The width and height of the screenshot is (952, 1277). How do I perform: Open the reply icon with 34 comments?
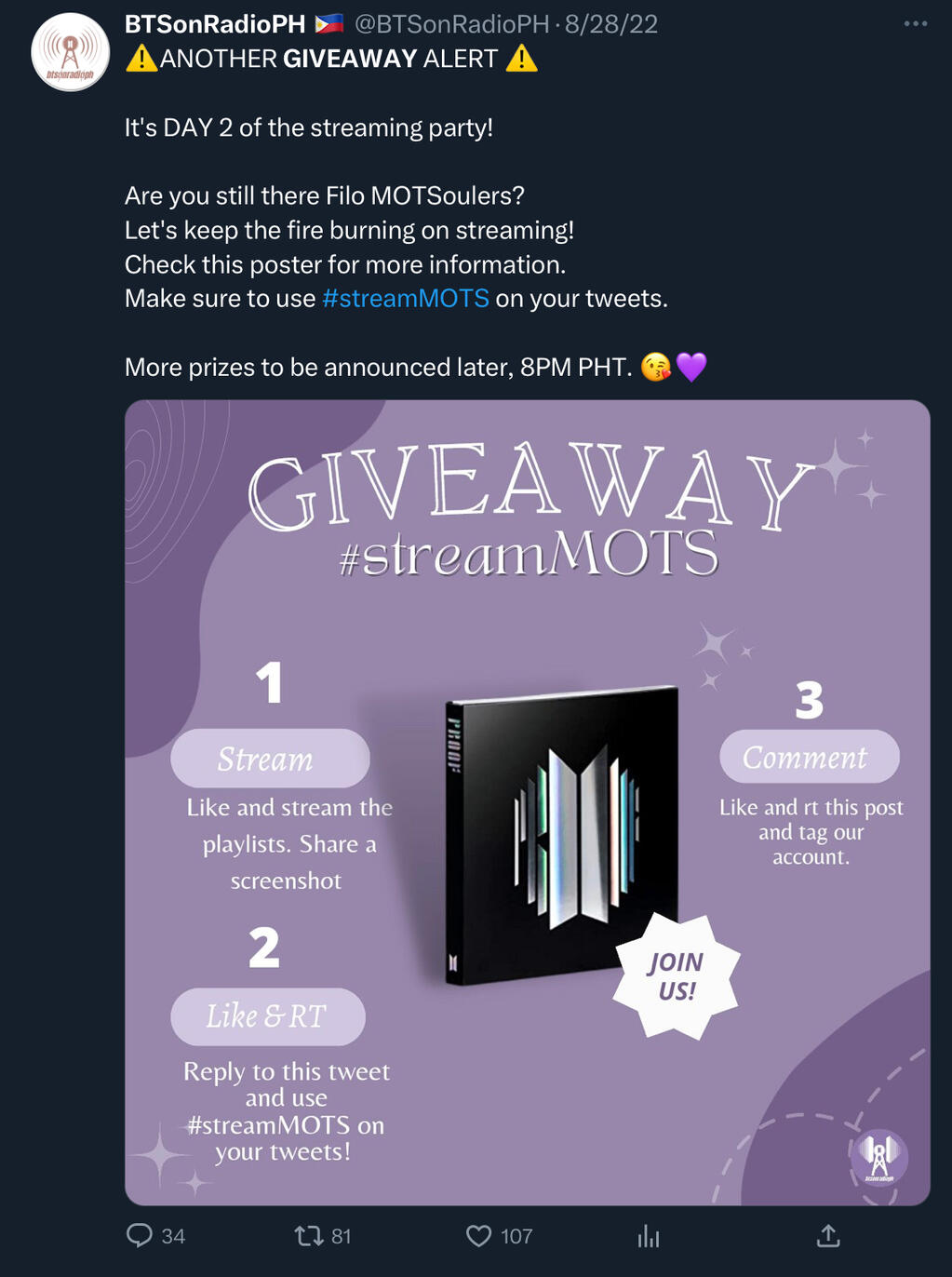pyautogui.click(x=140, y=1236)
